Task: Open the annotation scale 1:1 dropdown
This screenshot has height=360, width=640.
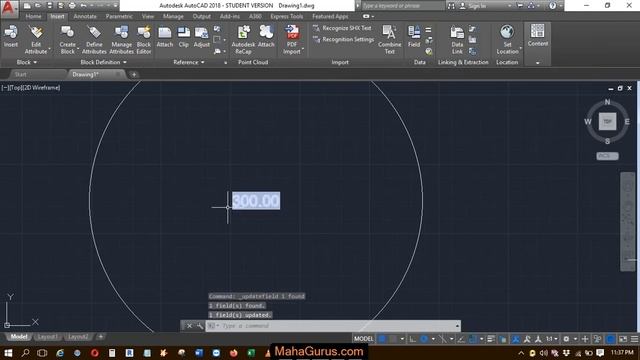Action: (x=552, y=339)
